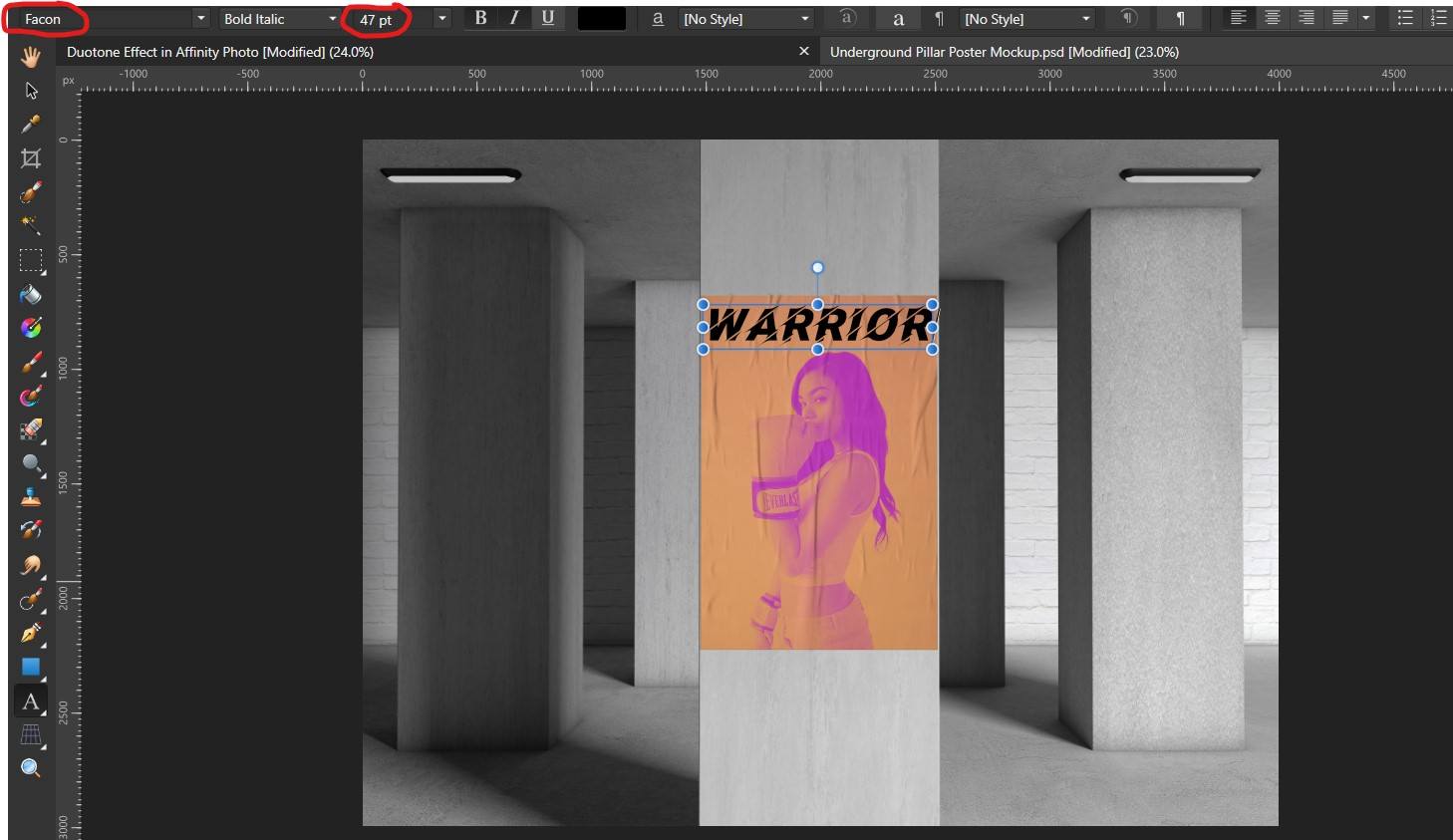Select the View tool (hand icon)
This screenshot has height=840, width=1453.
point(31,57)
